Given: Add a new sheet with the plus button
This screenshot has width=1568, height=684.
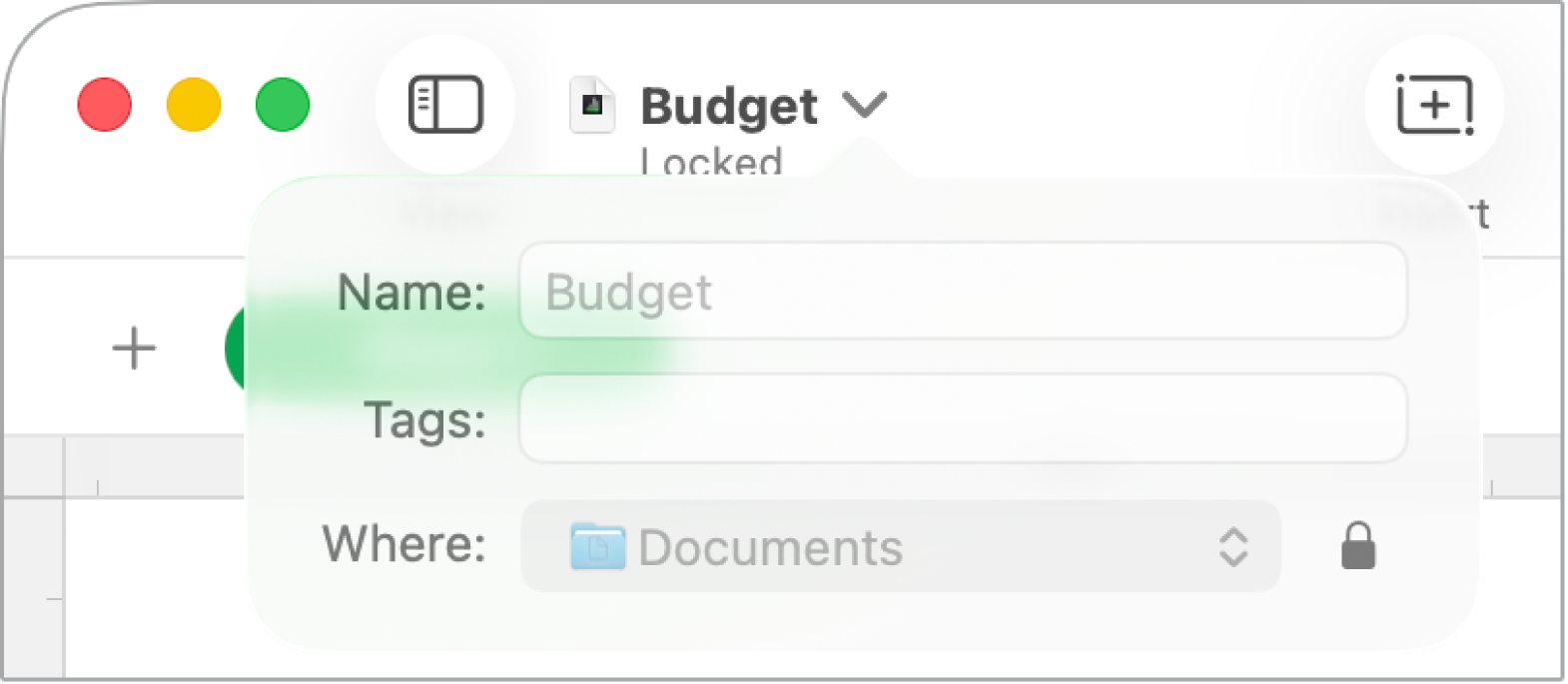Looking at the screenshot, I should 133,347.
